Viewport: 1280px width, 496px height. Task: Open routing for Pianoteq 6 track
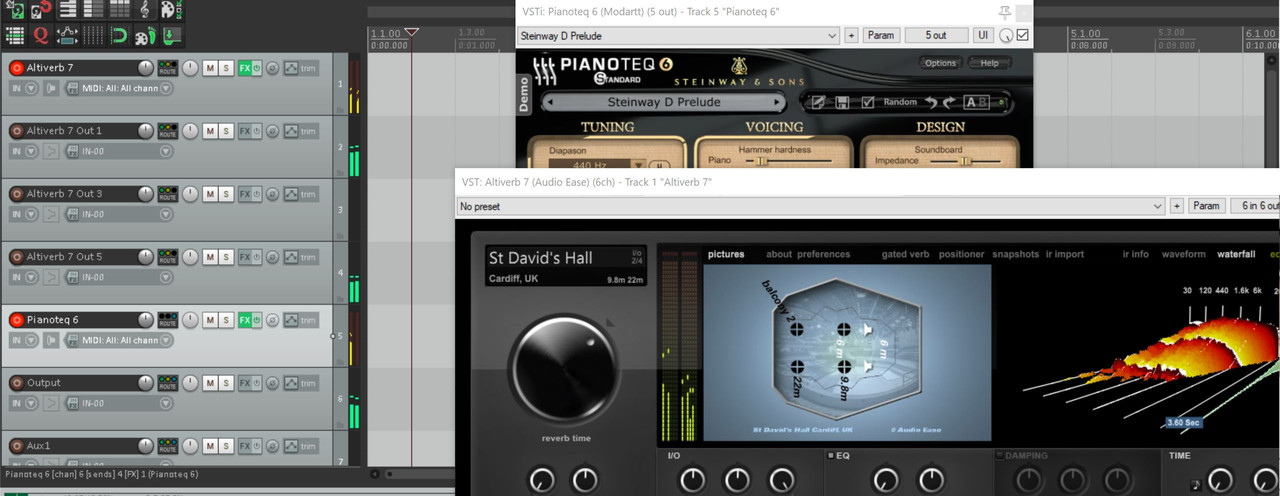click(168, 320)
